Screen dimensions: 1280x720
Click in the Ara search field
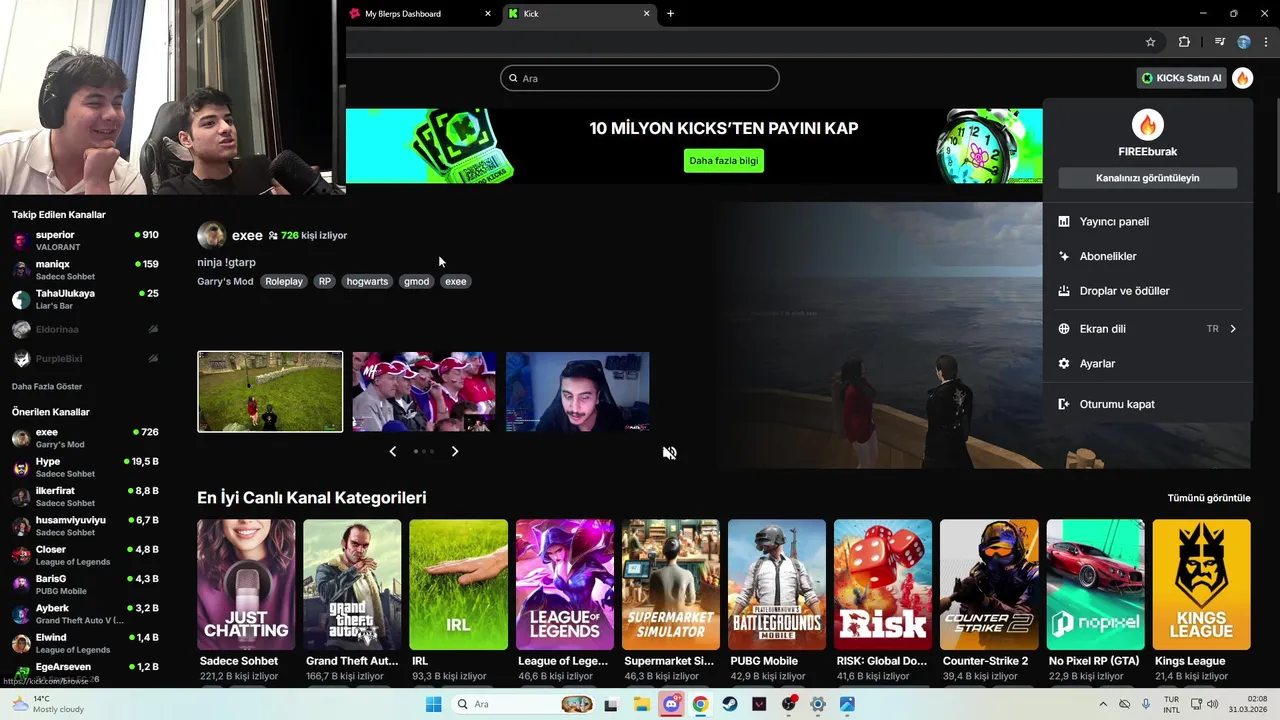click(640, 78)
